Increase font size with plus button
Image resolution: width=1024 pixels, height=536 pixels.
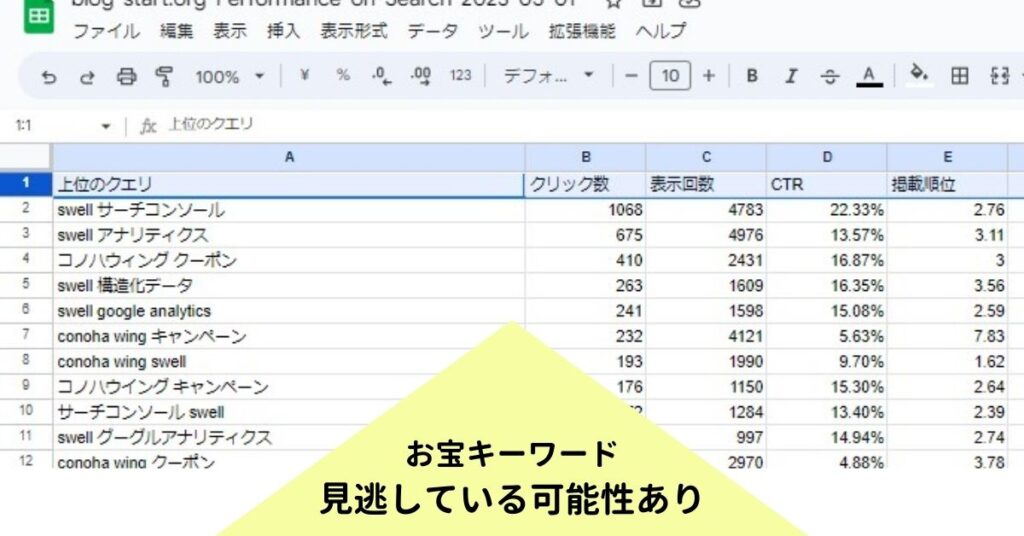709,76
